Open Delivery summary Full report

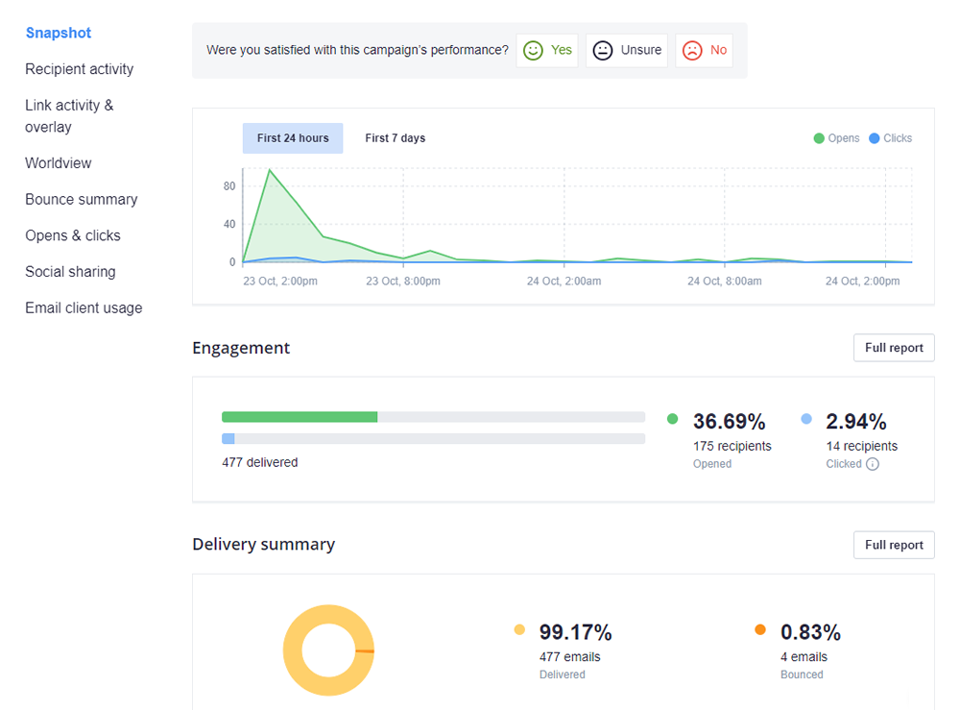894,545
